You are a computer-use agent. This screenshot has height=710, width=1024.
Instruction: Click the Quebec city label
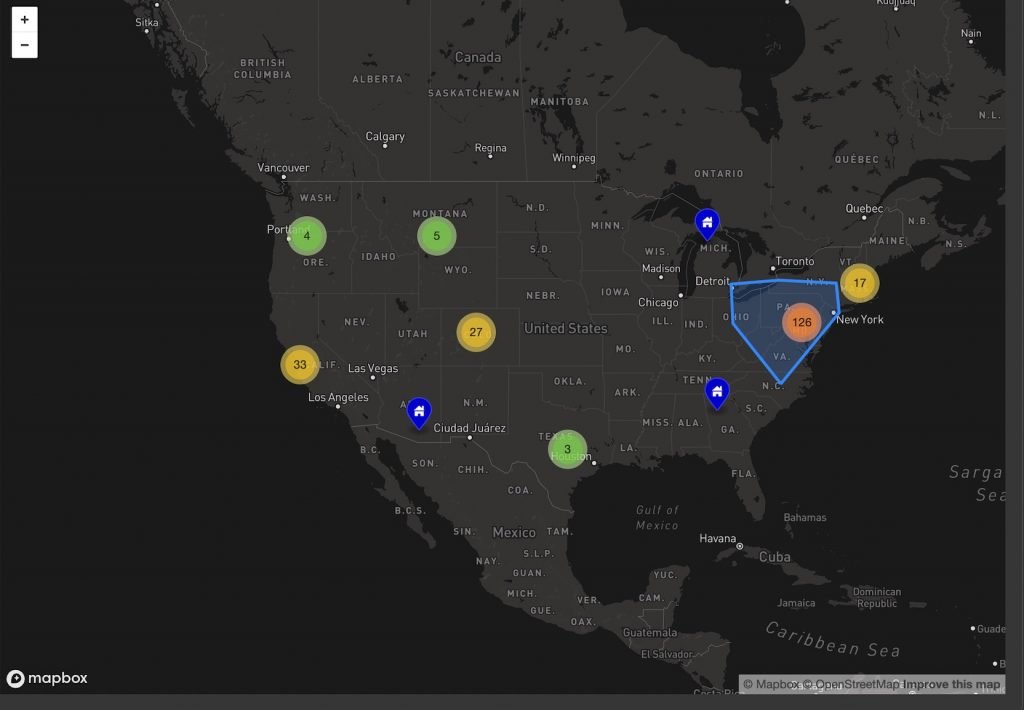pos(864,208)
